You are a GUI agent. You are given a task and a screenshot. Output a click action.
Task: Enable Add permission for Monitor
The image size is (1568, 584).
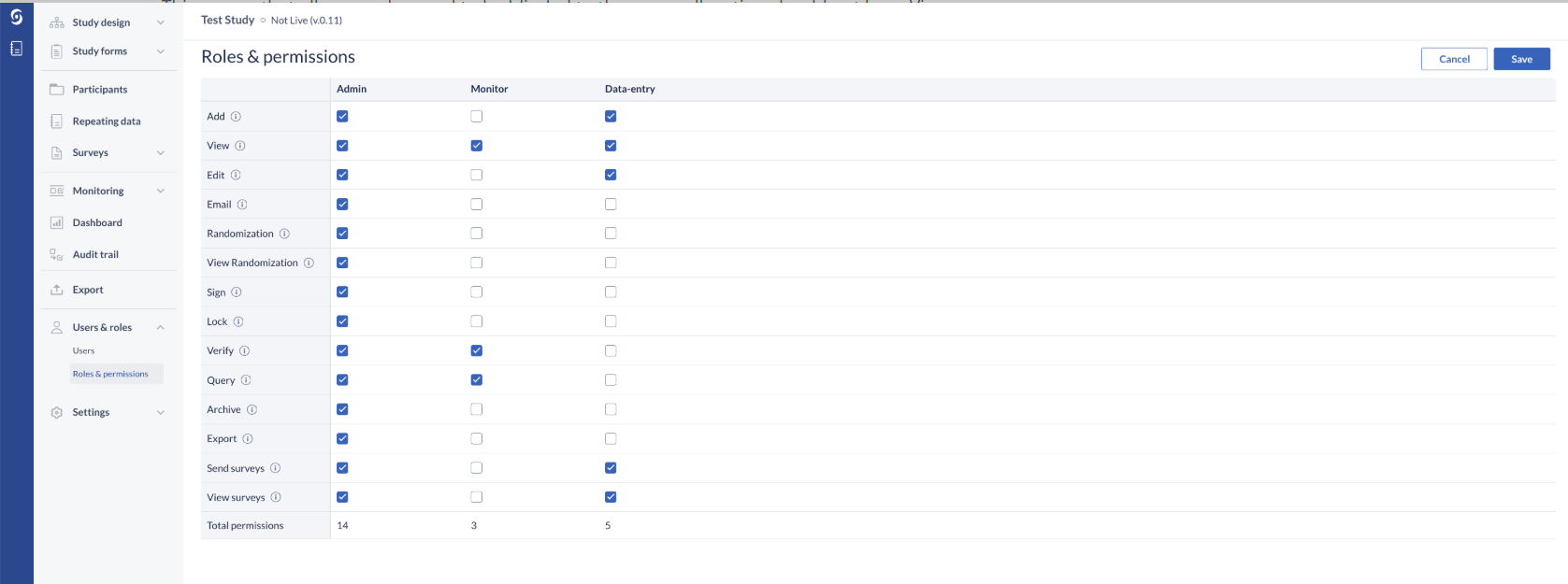click(x=477, y=117)
